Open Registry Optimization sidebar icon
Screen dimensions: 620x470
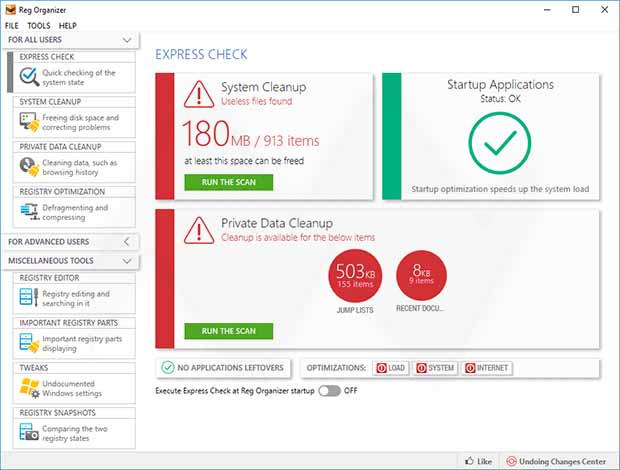(x=29, y=212)
